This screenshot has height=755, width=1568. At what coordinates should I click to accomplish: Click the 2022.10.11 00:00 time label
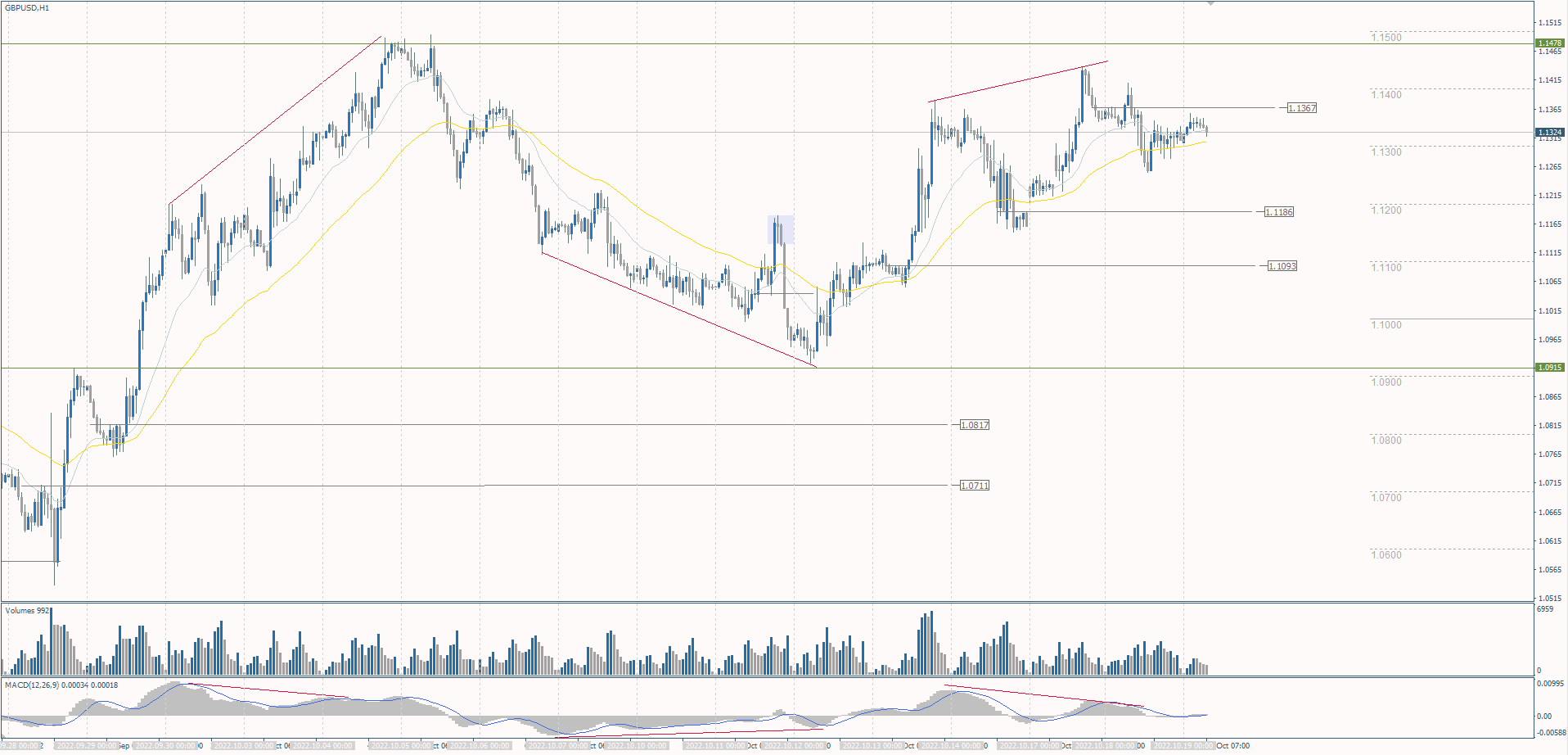coord(714,746)
